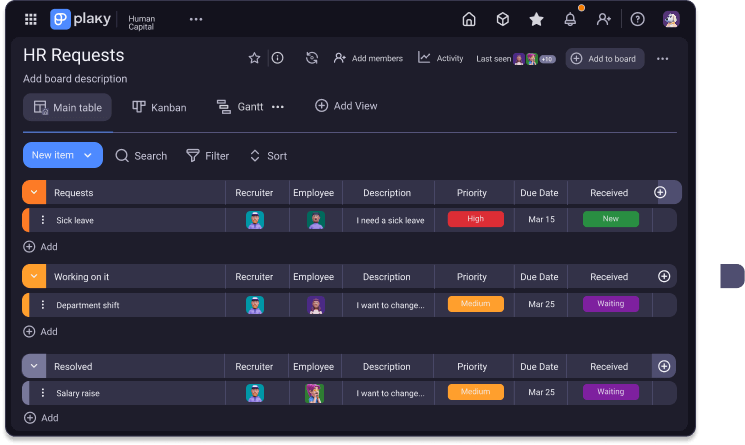Star the HR Requests board

(254, 58)
